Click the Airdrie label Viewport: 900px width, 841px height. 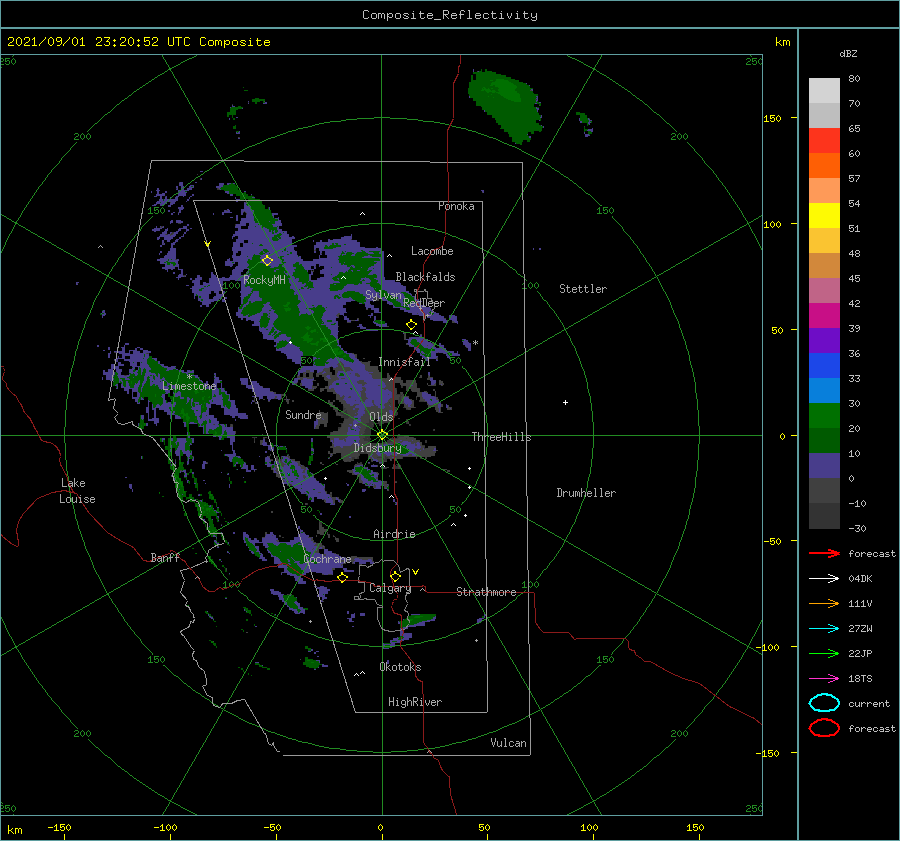pos(394,534)
